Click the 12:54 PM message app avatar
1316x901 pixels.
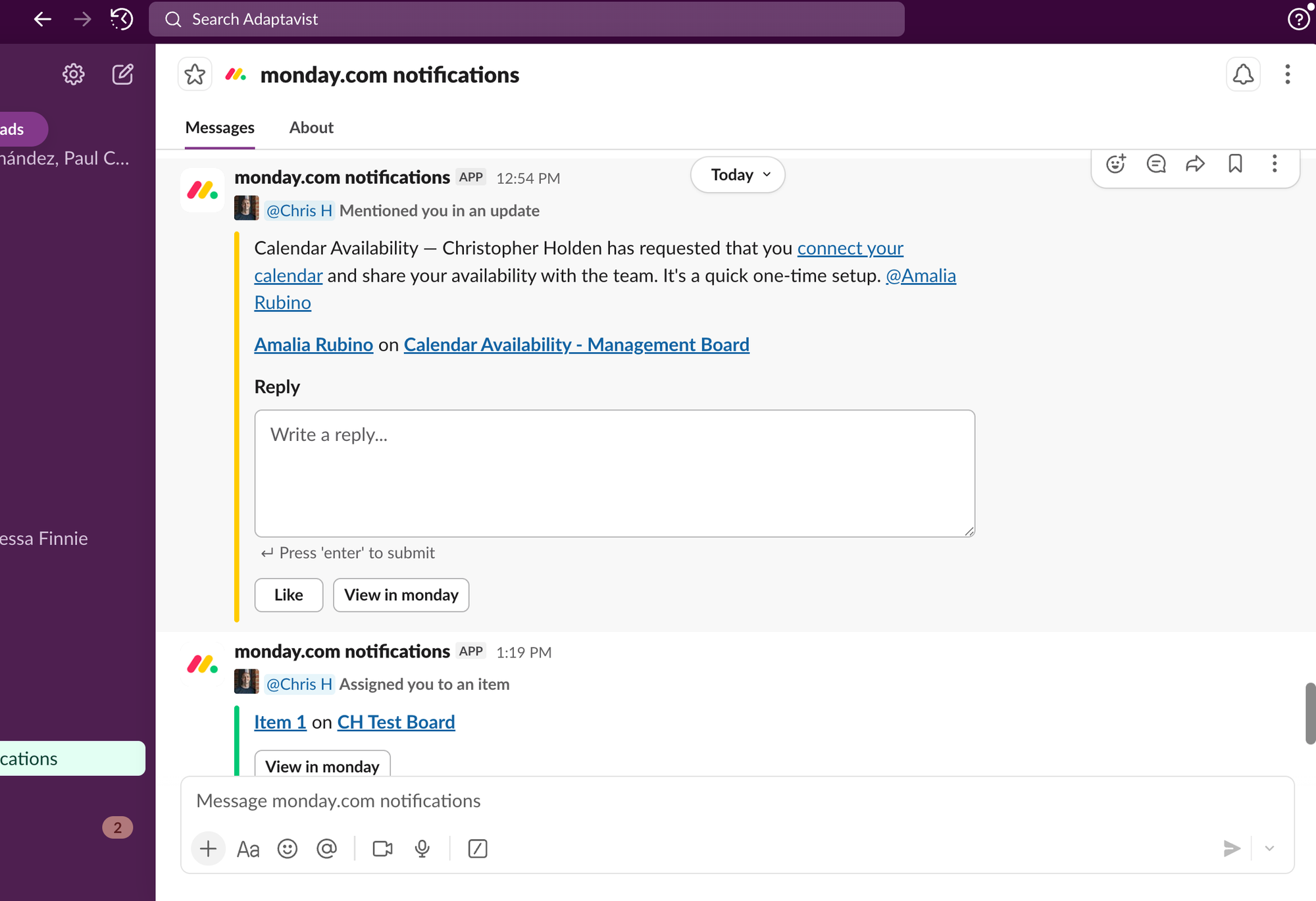pos(203,191)
